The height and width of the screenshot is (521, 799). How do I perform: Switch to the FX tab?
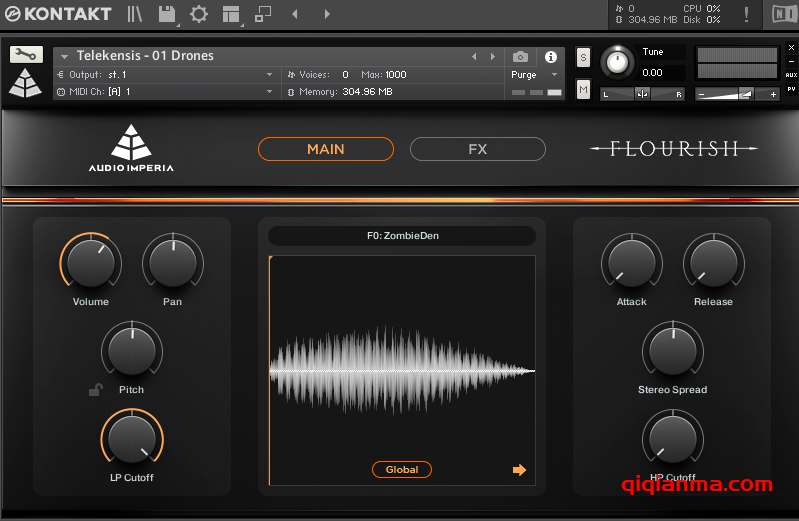(x=477, y=149)
